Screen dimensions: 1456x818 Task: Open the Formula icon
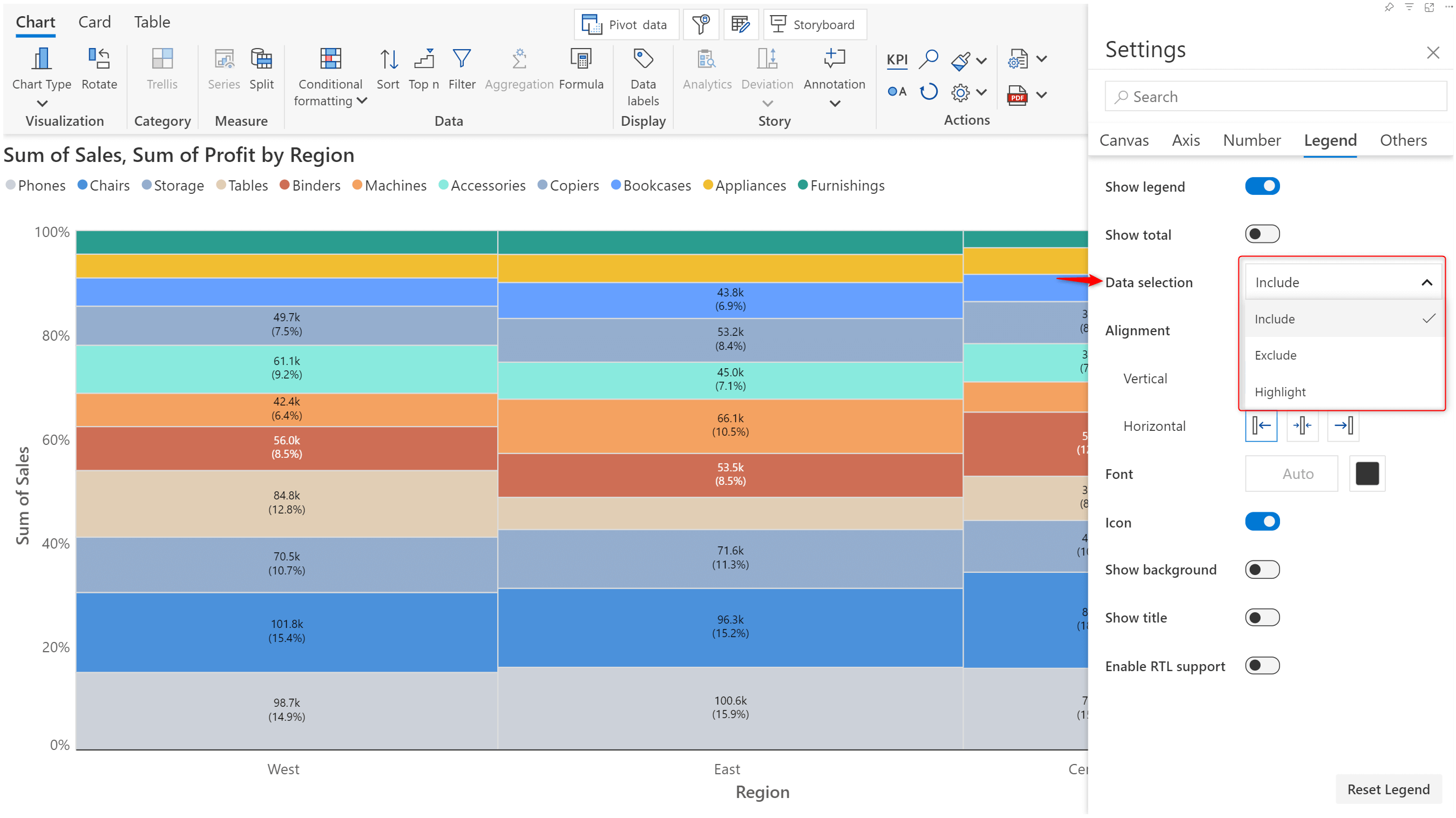coord(581,59)
